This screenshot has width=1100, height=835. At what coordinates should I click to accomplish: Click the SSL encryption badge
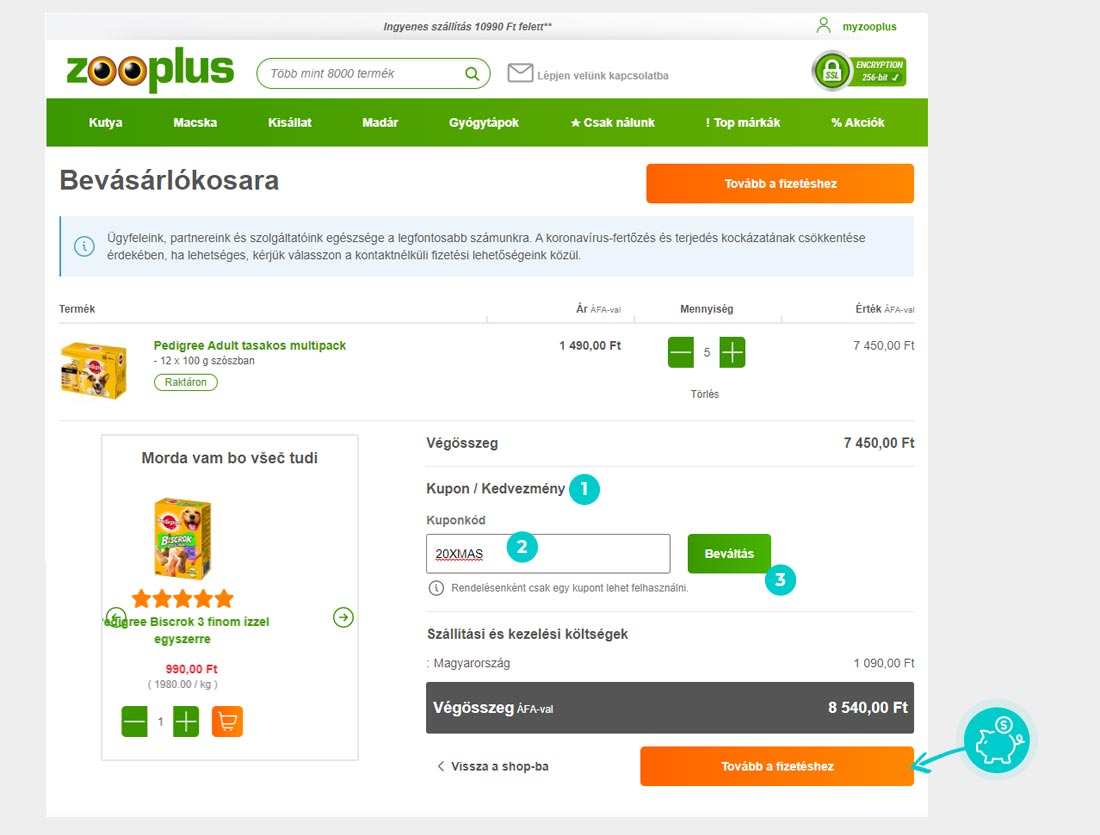point(859,71)
